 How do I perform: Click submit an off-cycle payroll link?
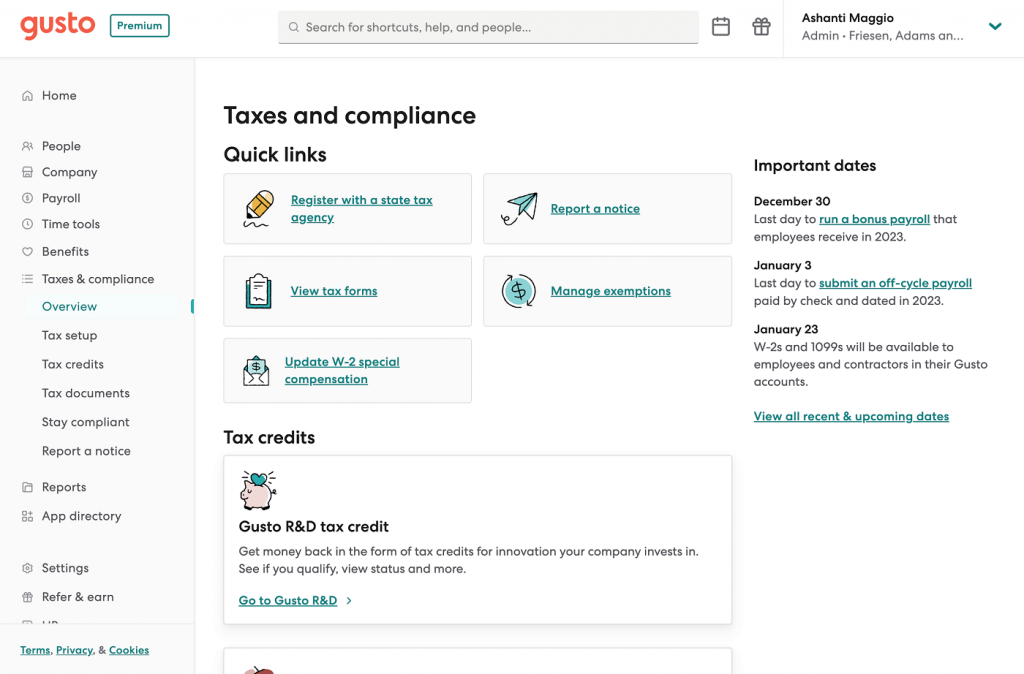click(895, 283)
